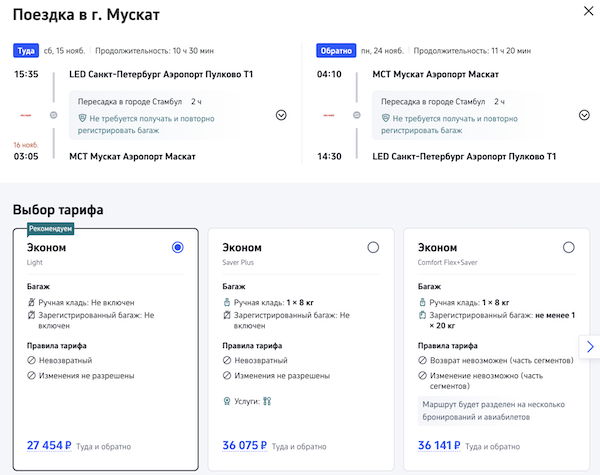Click the hand luggage icon in Light fare
Viewport: 600px width, 475px height.
pos(31,302)
